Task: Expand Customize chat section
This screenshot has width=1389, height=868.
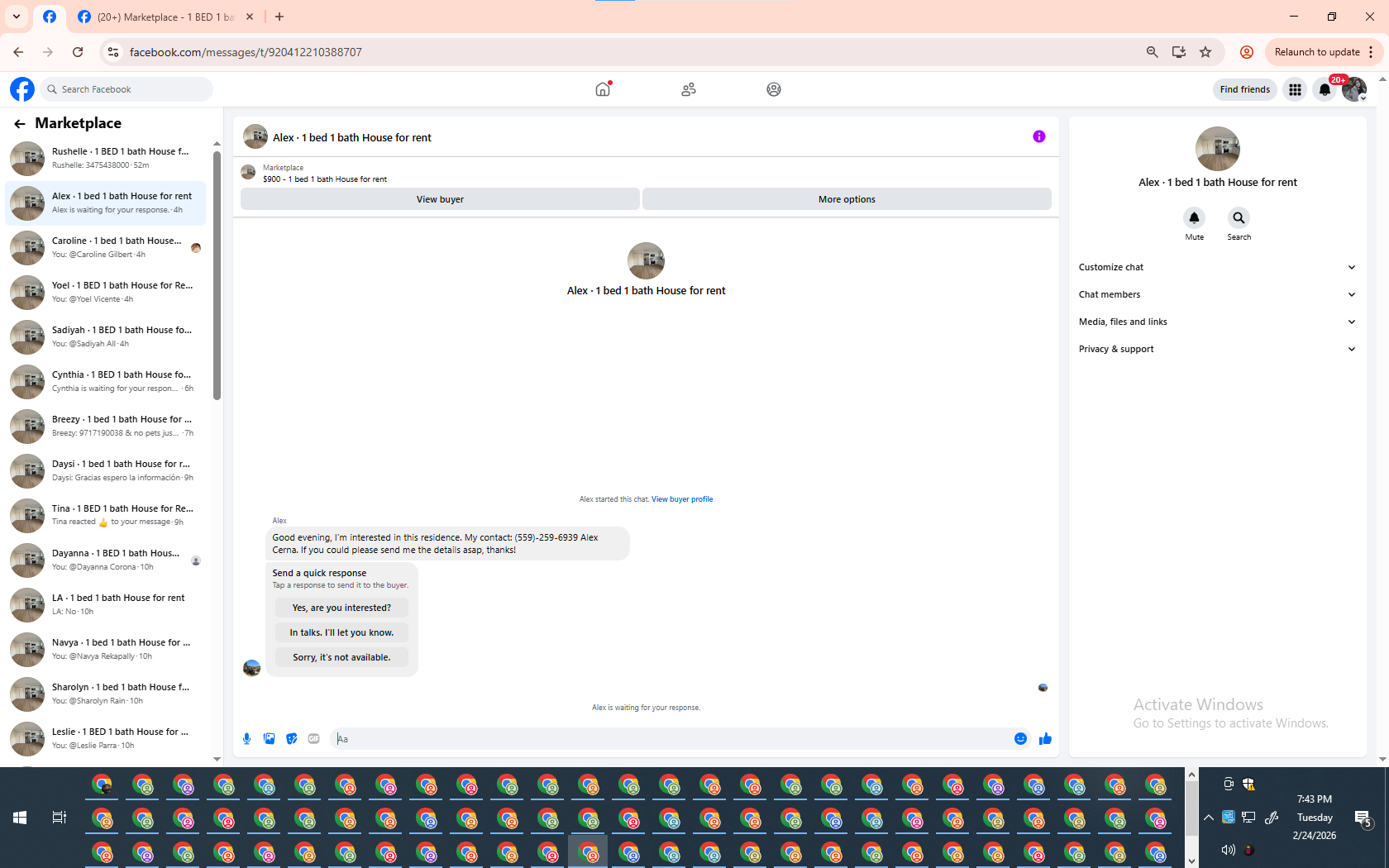Action: pos(1217,267)
